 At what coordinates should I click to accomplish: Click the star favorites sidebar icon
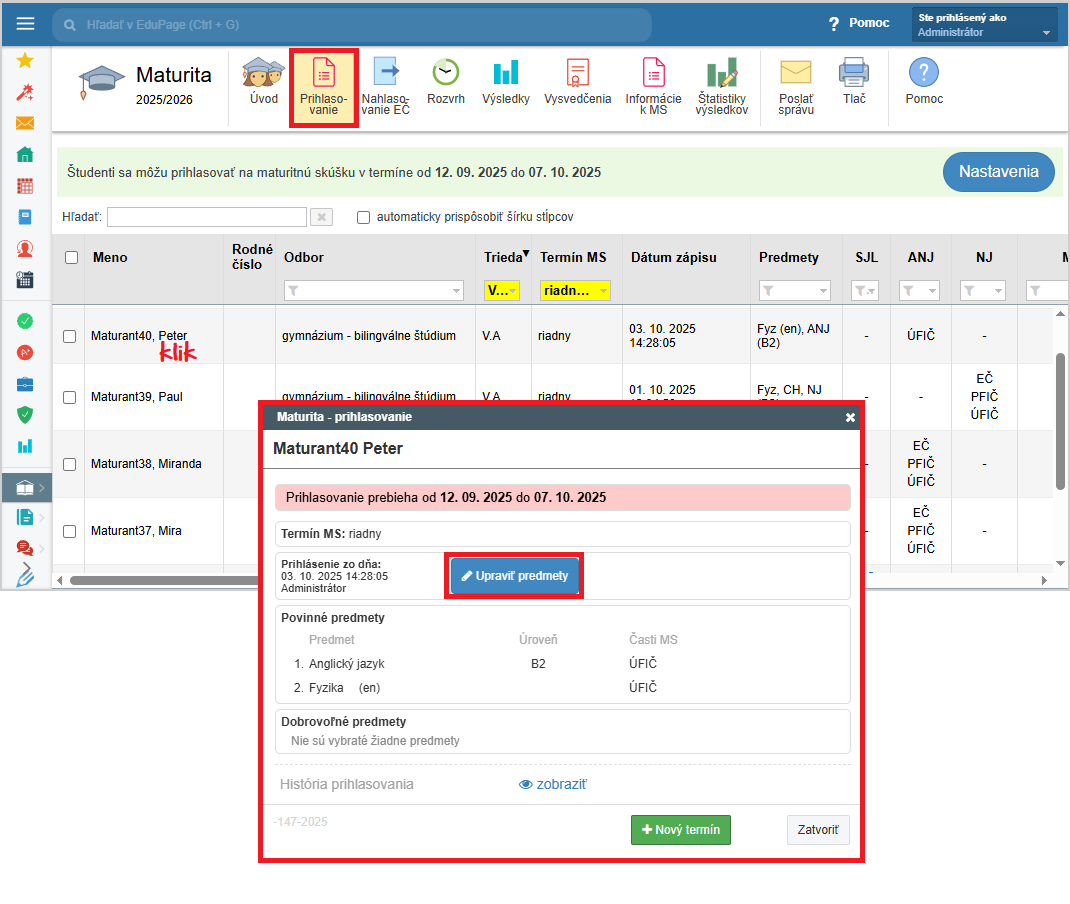[25, 61]
